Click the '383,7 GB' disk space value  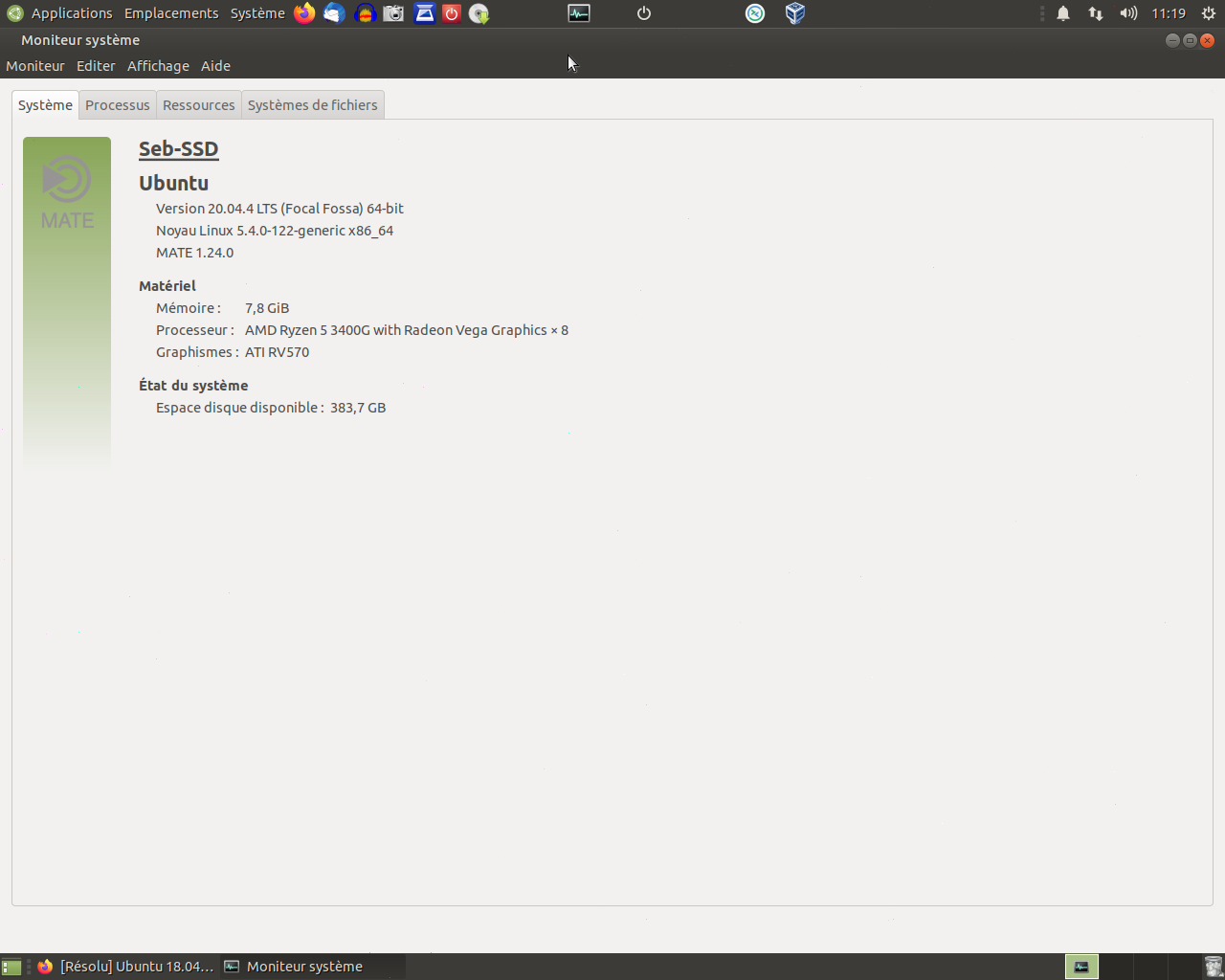pyautogui.click(x=358, y=408)
